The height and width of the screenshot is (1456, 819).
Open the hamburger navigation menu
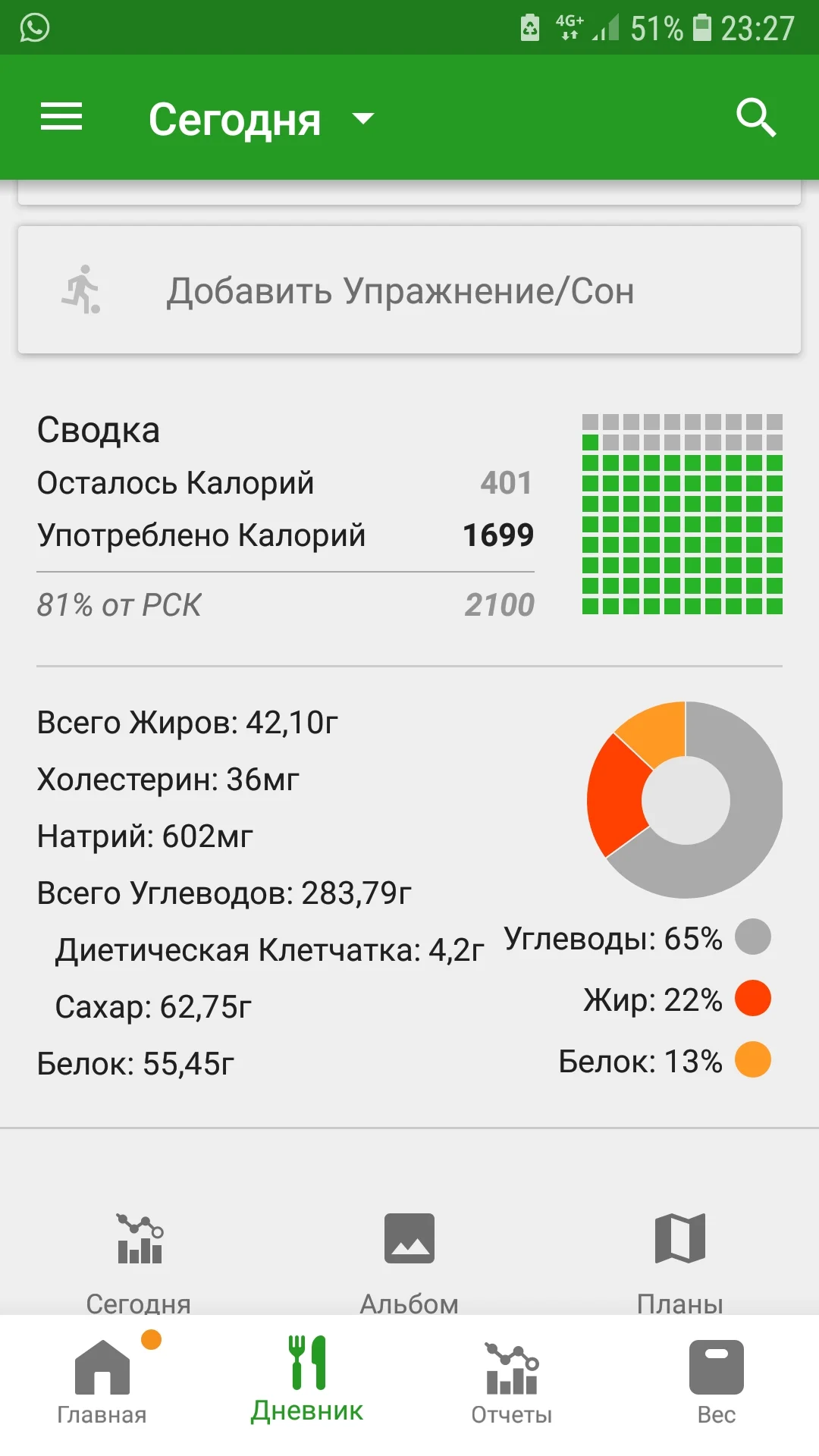tap(61, 118)
